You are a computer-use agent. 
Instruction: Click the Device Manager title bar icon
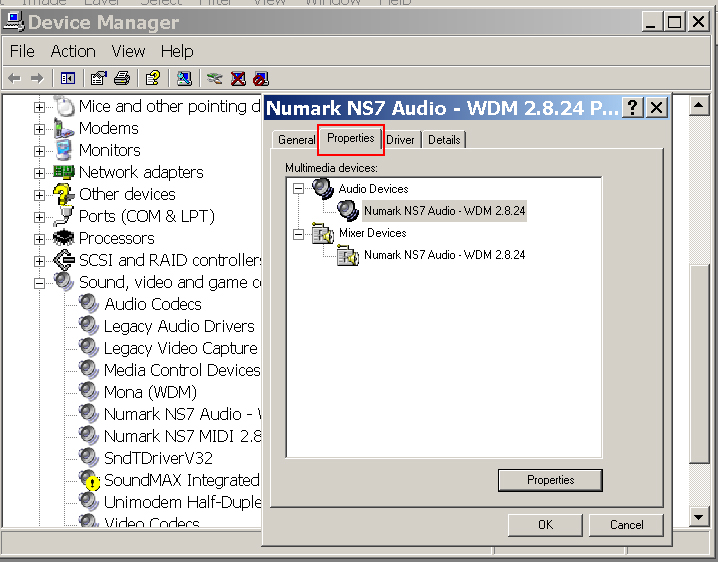click(x=14, y=22)
